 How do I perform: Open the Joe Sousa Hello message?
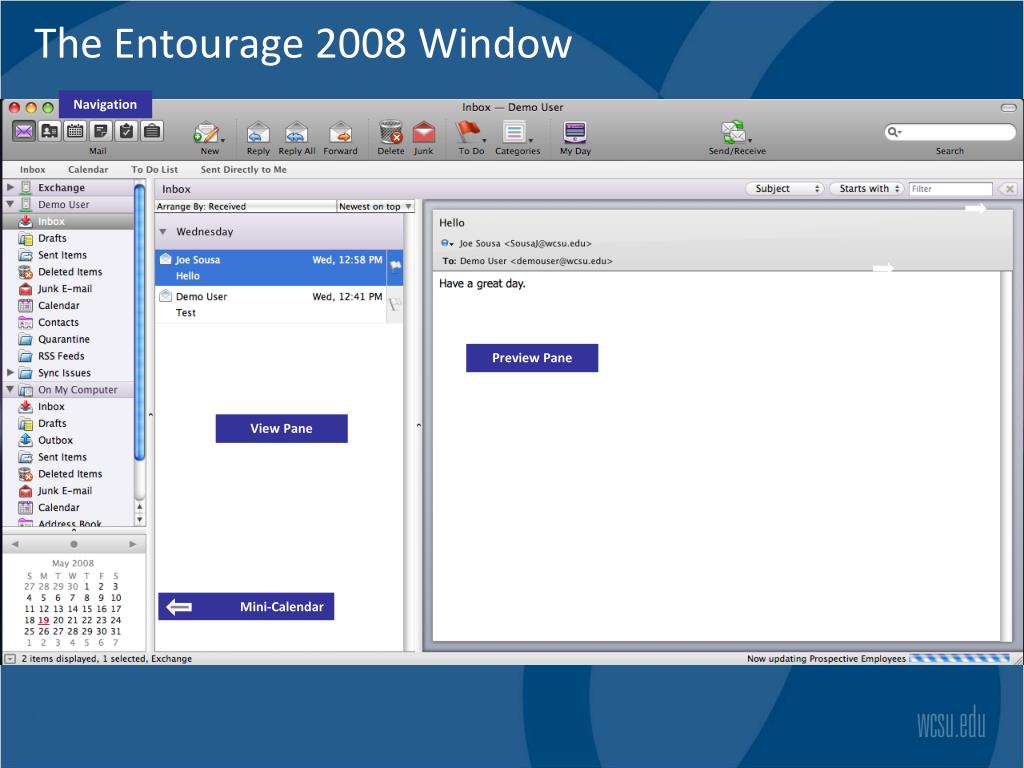(x=271, y=268)
